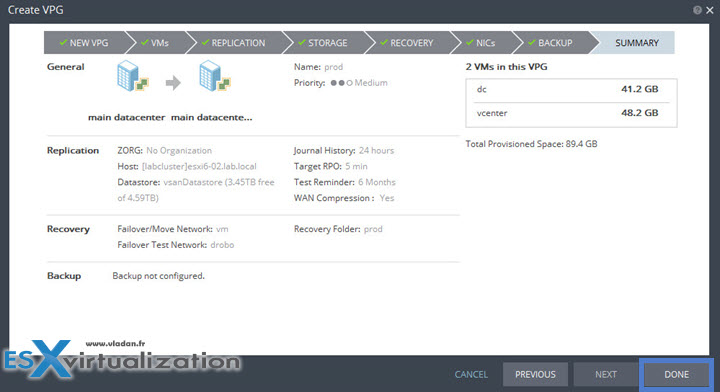Viewport: 720px width, 392px height.
Task: Click the truncated 'main datacente...' label
Action: [x=212, y=118]
